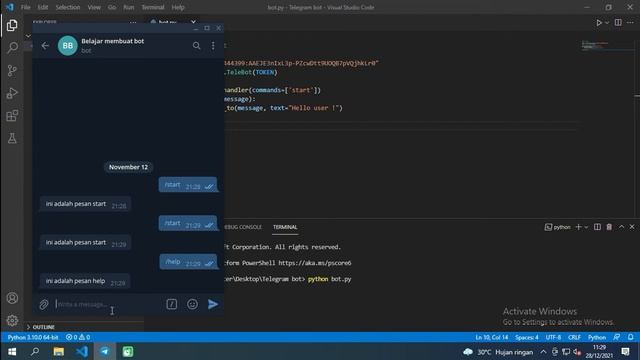This screenshot has width=640, height=360.
Task: Open the Windows action center
Action: pos(625,351)
